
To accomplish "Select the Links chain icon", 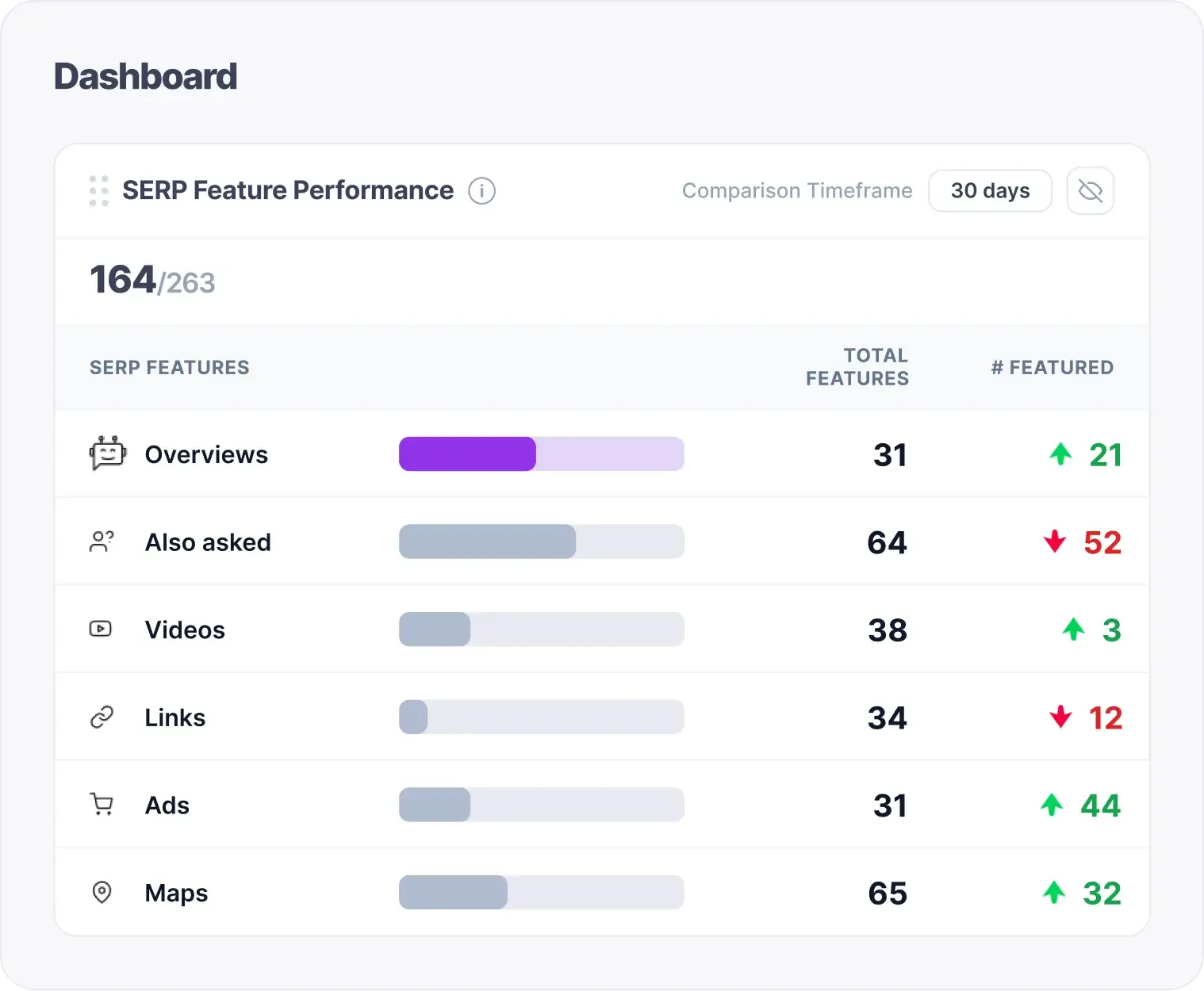I will coord(101,717).
